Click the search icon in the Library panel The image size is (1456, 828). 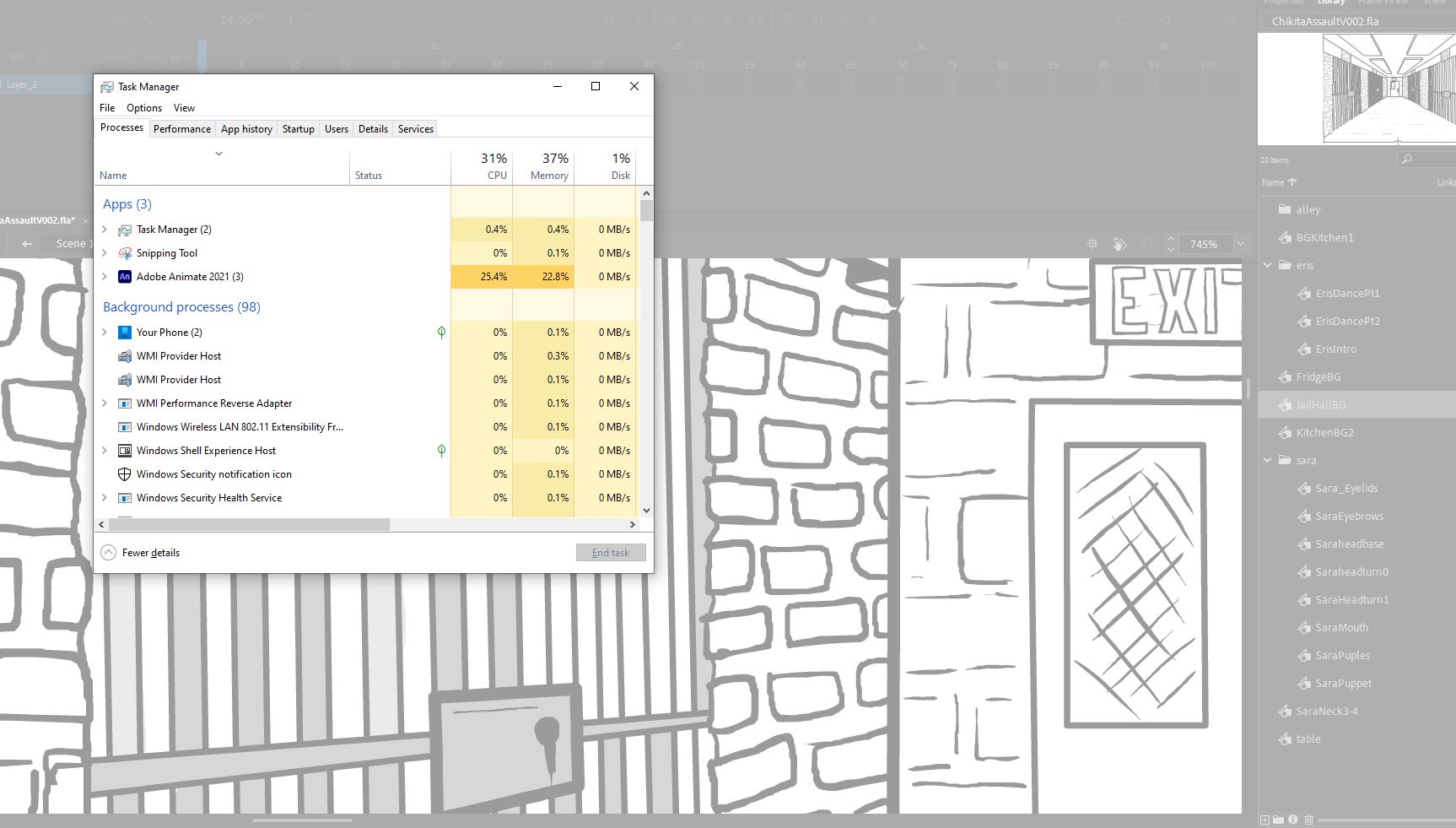point(1407,159)
